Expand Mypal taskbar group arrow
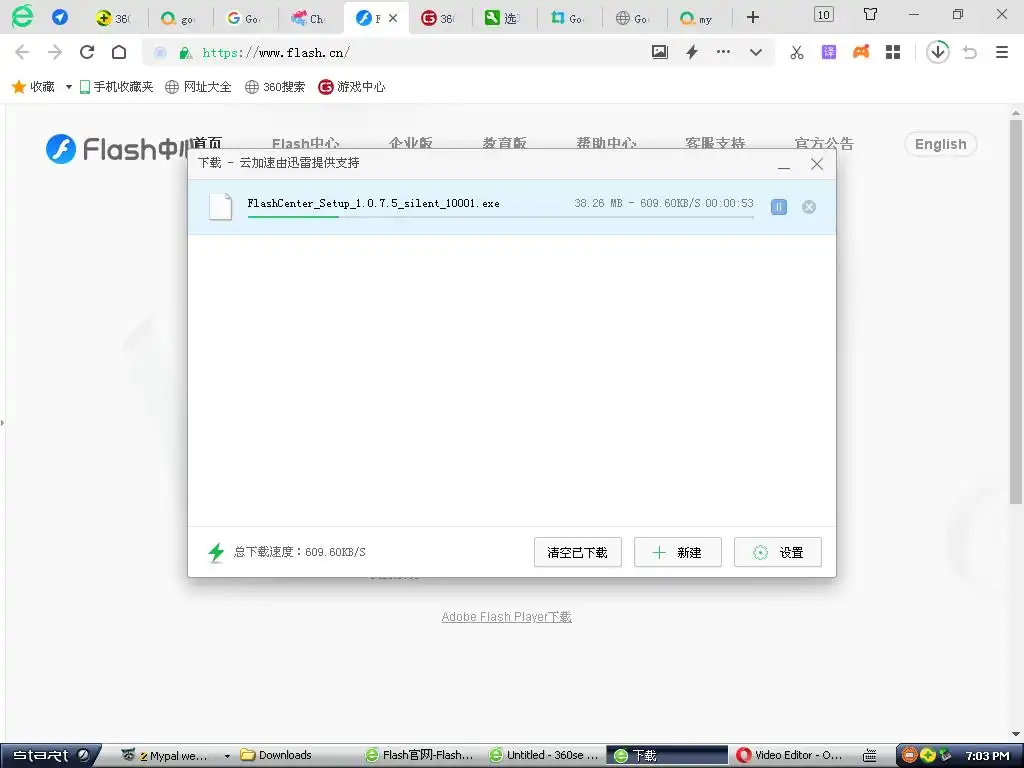 point(227,756)
